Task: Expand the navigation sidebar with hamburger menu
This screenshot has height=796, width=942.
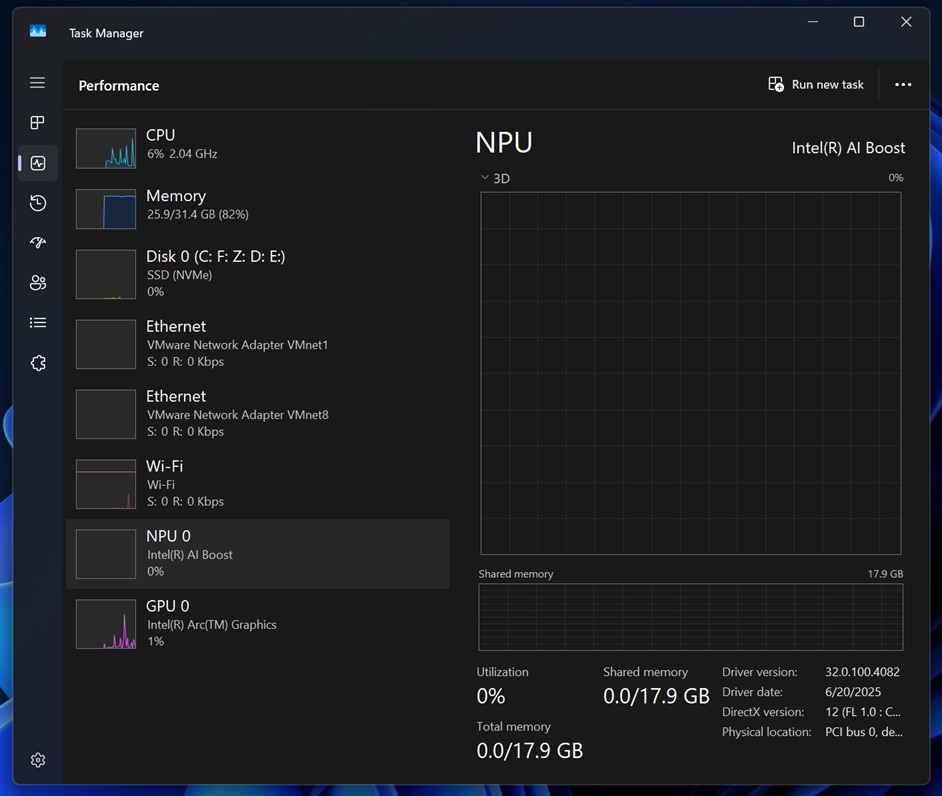Action: pos(37,82)
